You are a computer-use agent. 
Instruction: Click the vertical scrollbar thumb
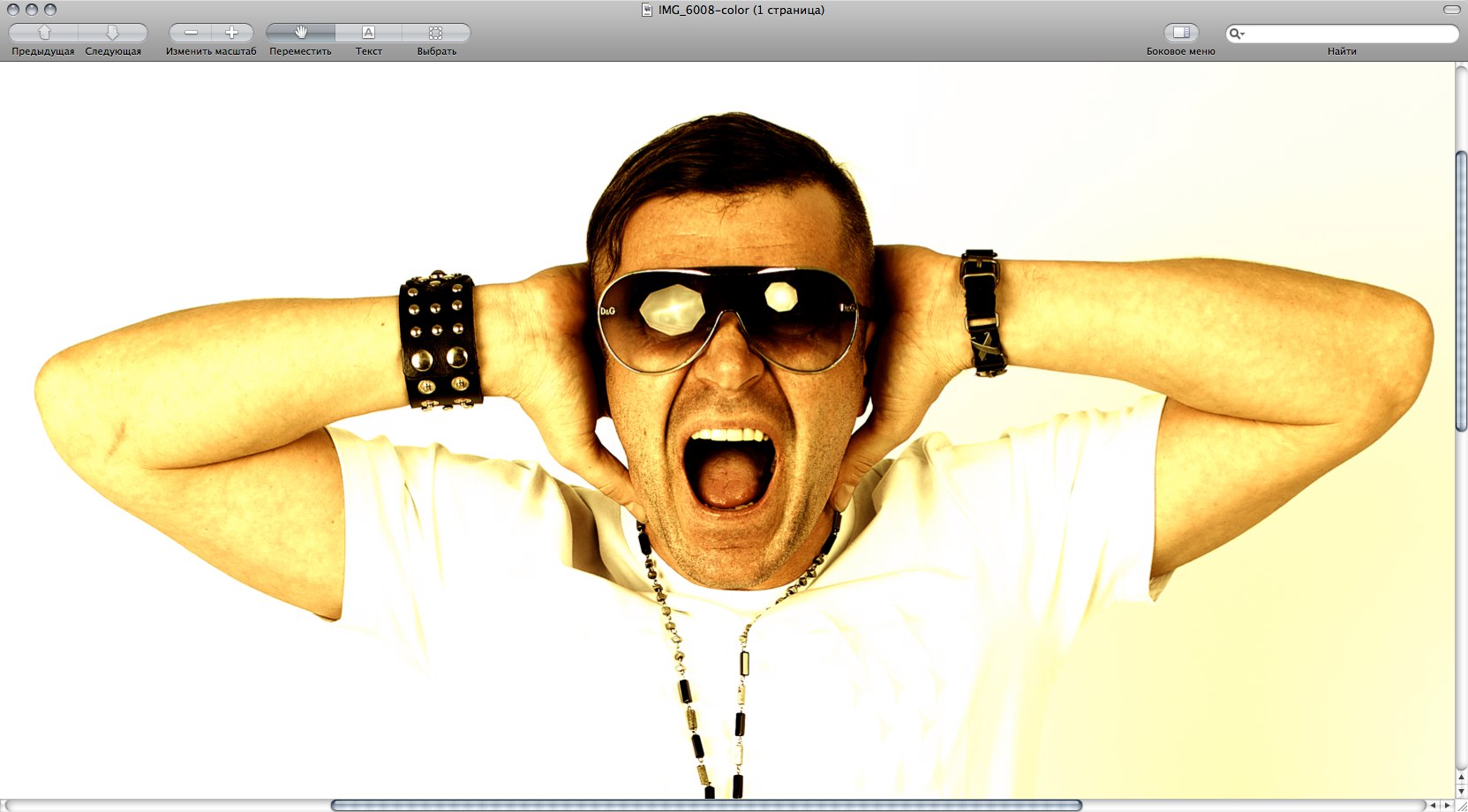(1461, 291)
